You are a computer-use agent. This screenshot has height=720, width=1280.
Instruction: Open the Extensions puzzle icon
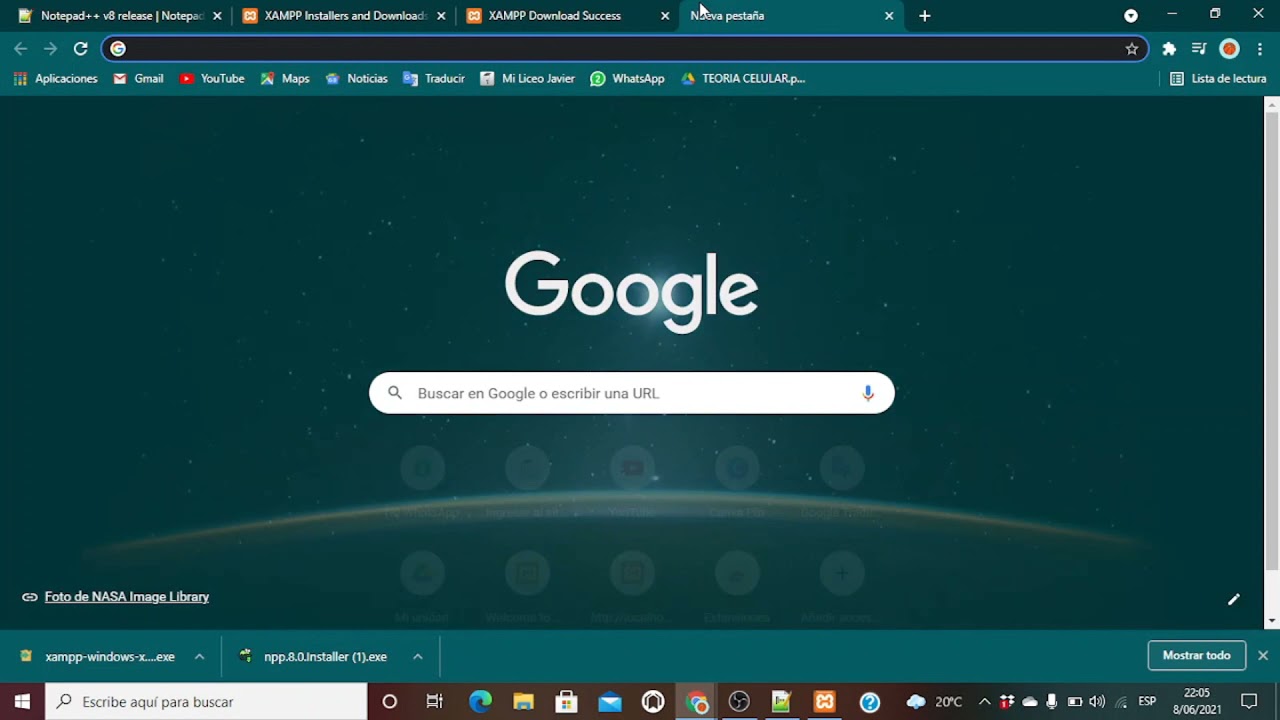coord(1169,48)
